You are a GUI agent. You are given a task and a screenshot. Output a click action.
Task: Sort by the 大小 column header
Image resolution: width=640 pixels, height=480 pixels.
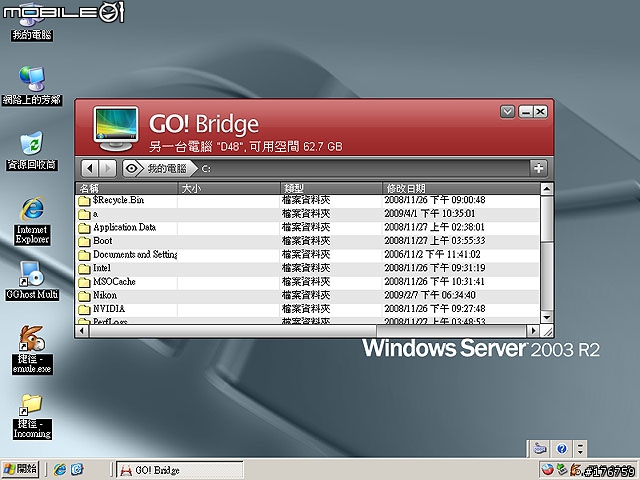(x=229, y=188)
